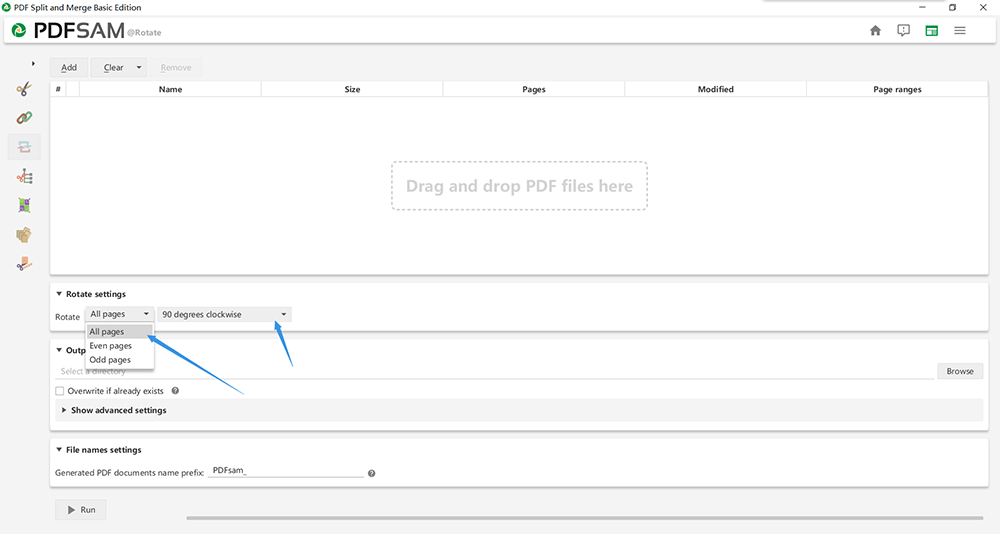Open the Split by size tool

coord(24,265)
